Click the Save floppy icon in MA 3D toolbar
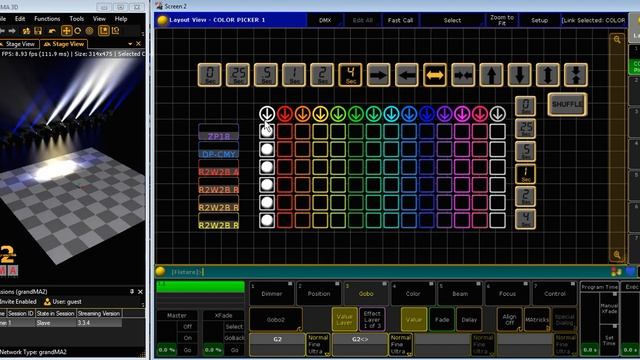 pos(38,31)
